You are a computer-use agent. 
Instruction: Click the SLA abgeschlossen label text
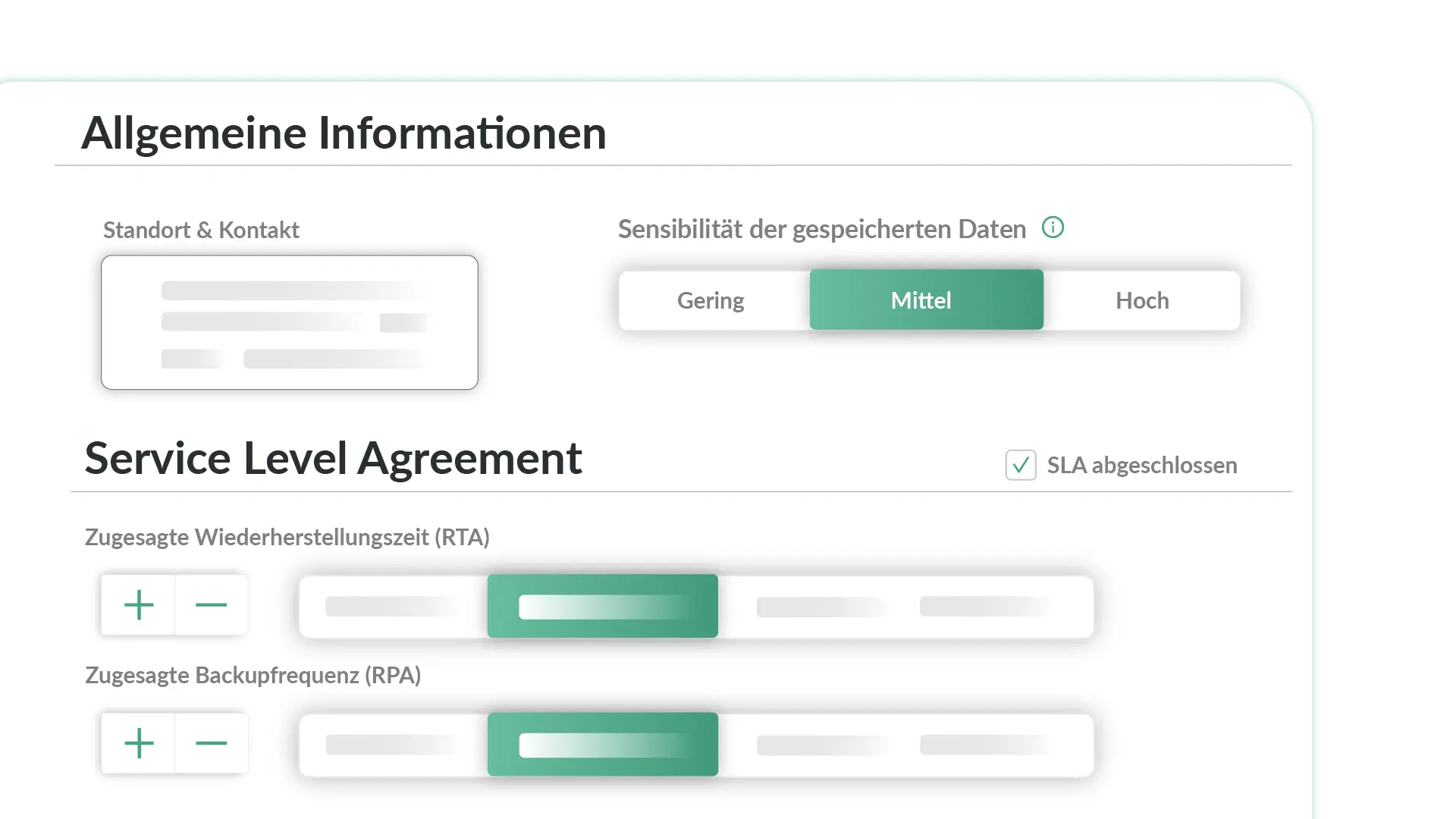click(x=1142, y=465)
